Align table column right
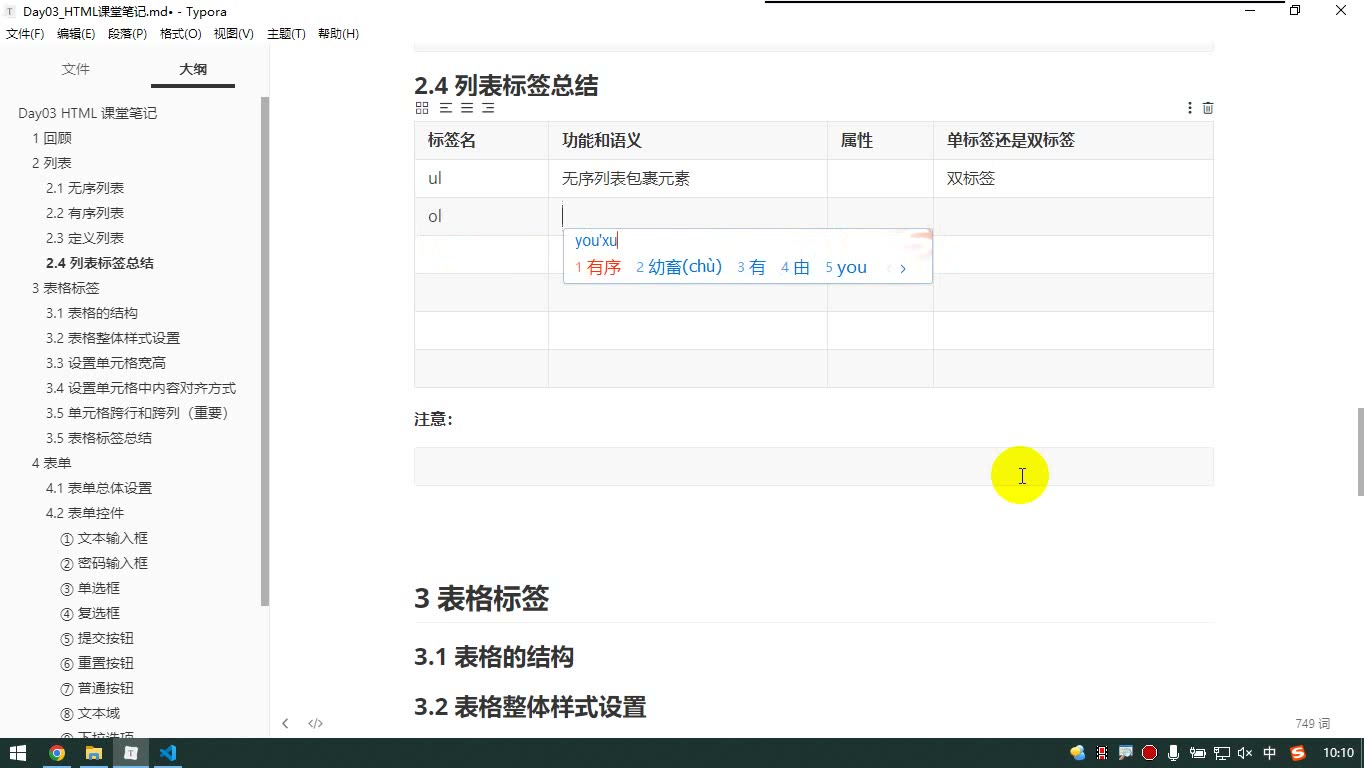 point(488,108)
